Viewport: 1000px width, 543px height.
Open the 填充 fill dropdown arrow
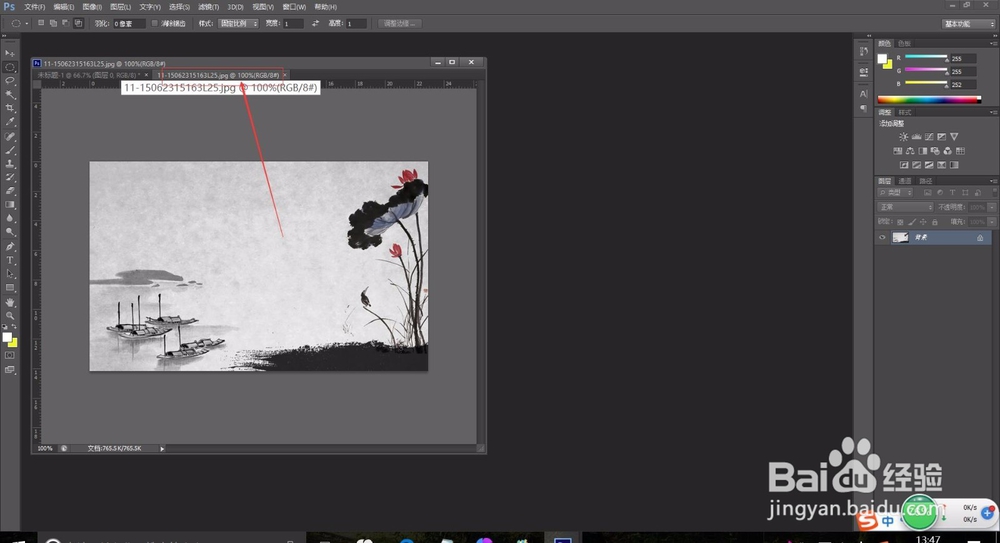click(992, 222)
